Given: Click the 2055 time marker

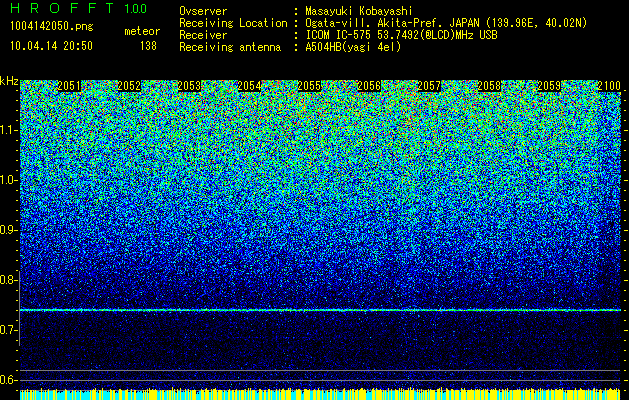Looking at the screenshot, I should click(309, 86).
